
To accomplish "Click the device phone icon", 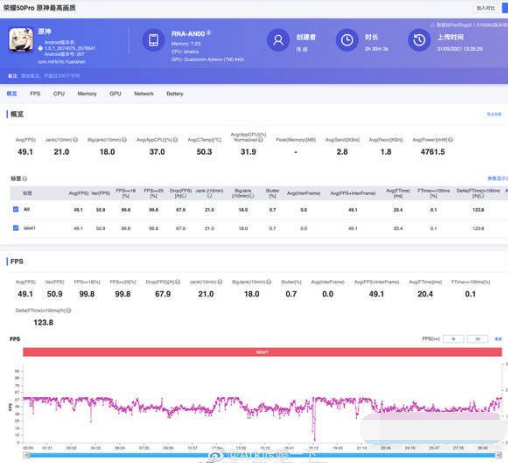I will tap(153, 40).
